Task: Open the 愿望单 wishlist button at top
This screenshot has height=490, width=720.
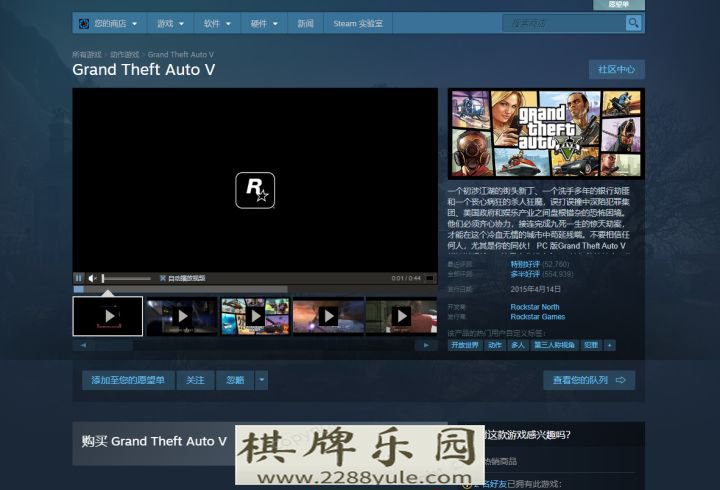Action: click(x=619, y=5)
